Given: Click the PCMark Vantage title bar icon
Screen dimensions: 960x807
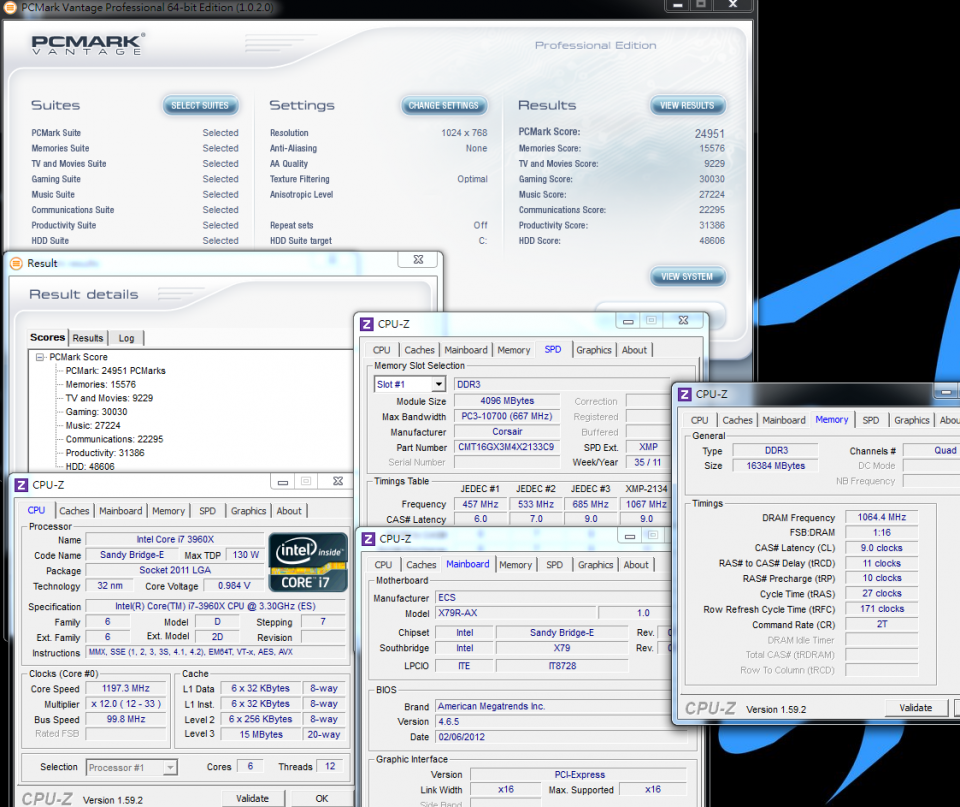Looking at the screenshot, I should click(x=11, y=7).
